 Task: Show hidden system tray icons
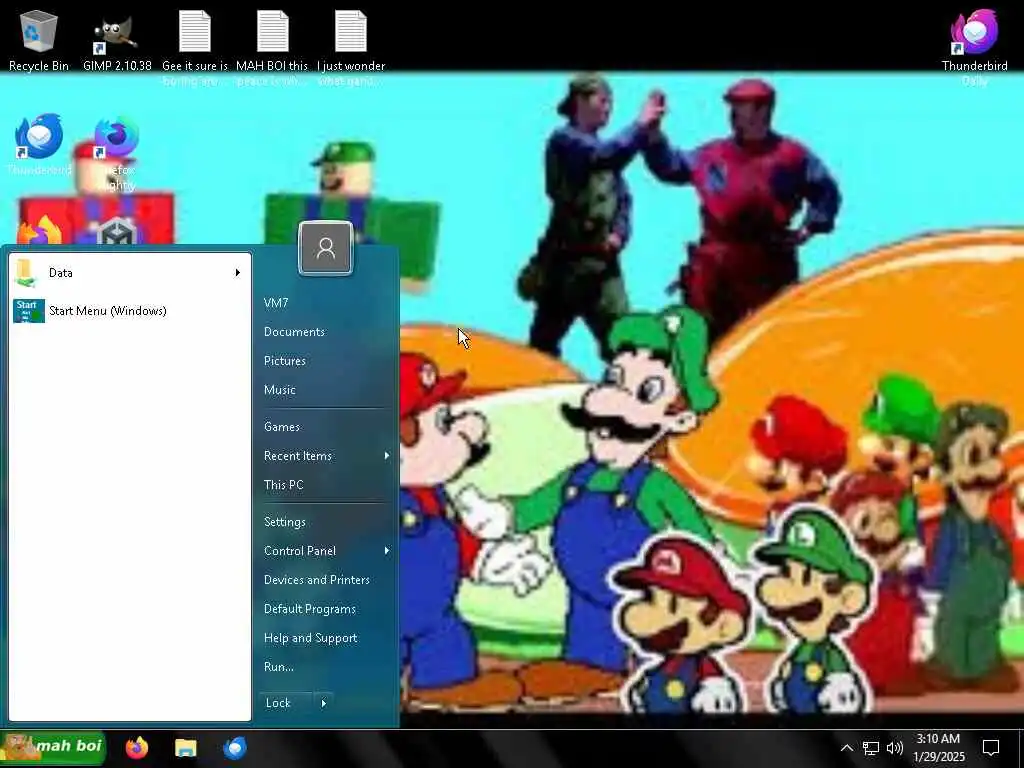point(846,748)
